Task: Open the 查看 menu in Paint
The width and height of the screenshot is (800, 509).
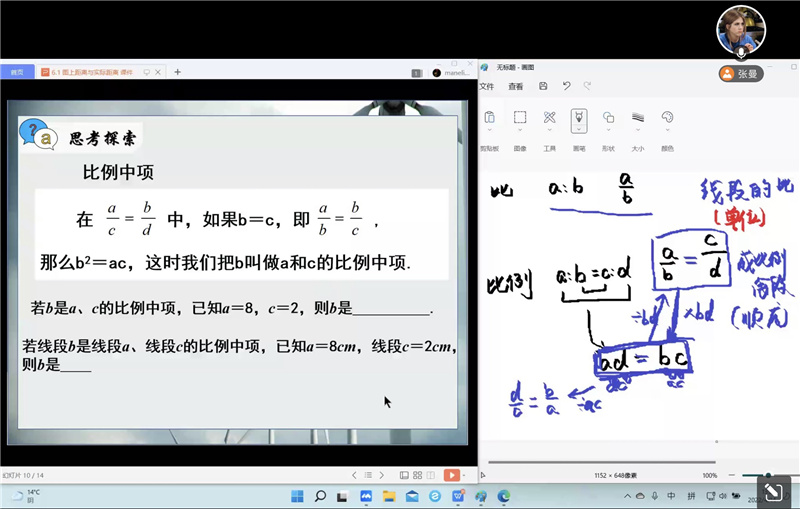Action: [x=515, y=86]
